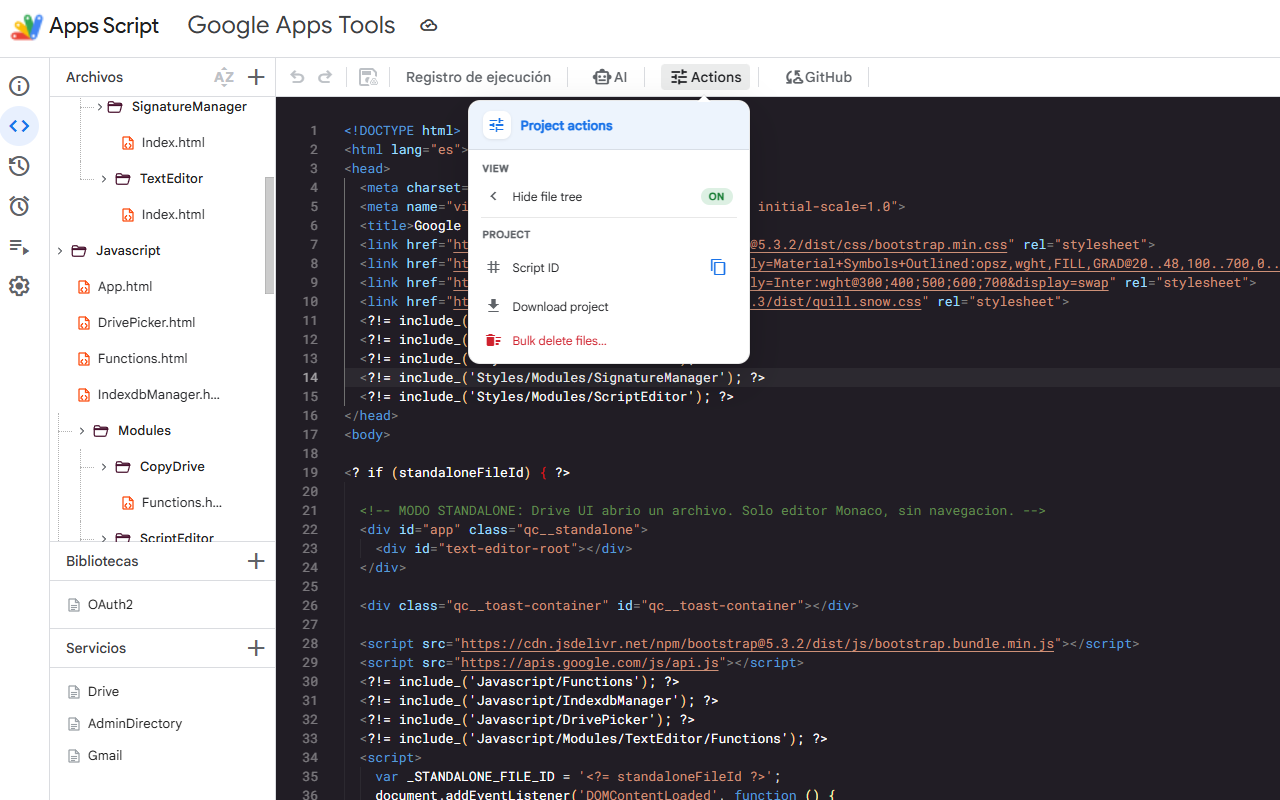Screen dimensions: 1280x800
Task: Open project history clock icon
Action: (x=19, y=166)
